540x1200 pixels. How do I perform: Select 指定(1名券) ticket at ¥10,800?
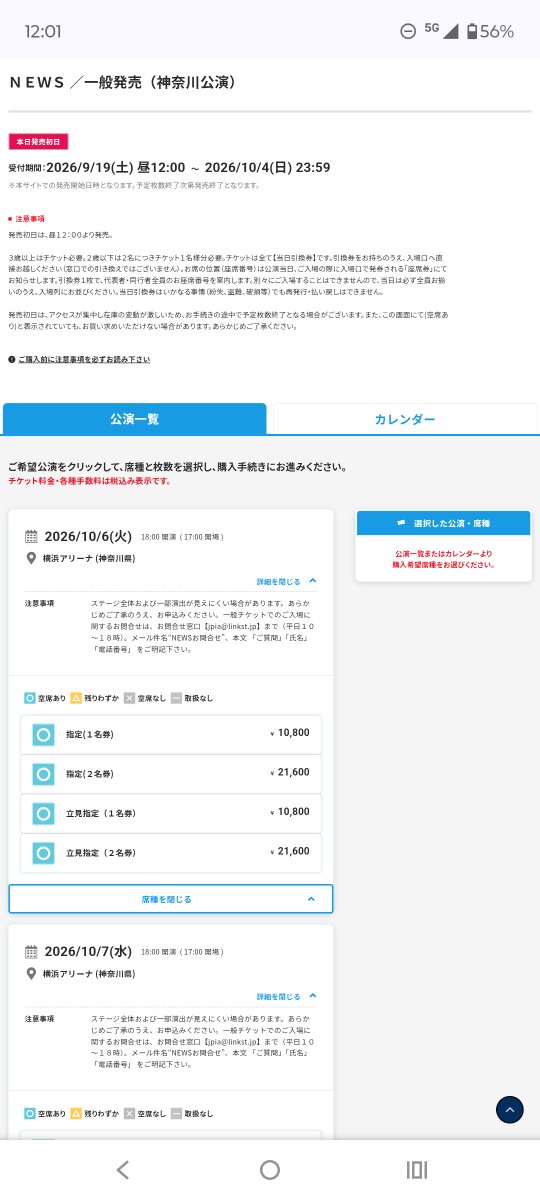[x=171, y=734]
